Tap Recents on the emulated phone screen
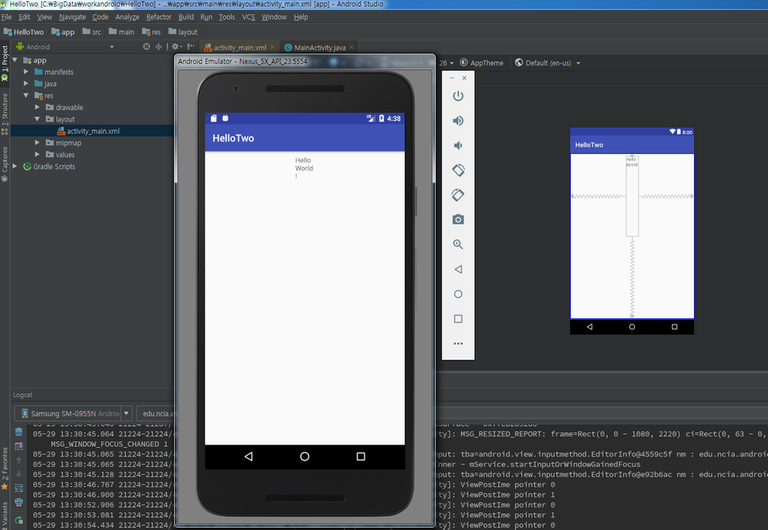Image resolution: width=768 pixels, height=530 pixels. pos(361,457)
